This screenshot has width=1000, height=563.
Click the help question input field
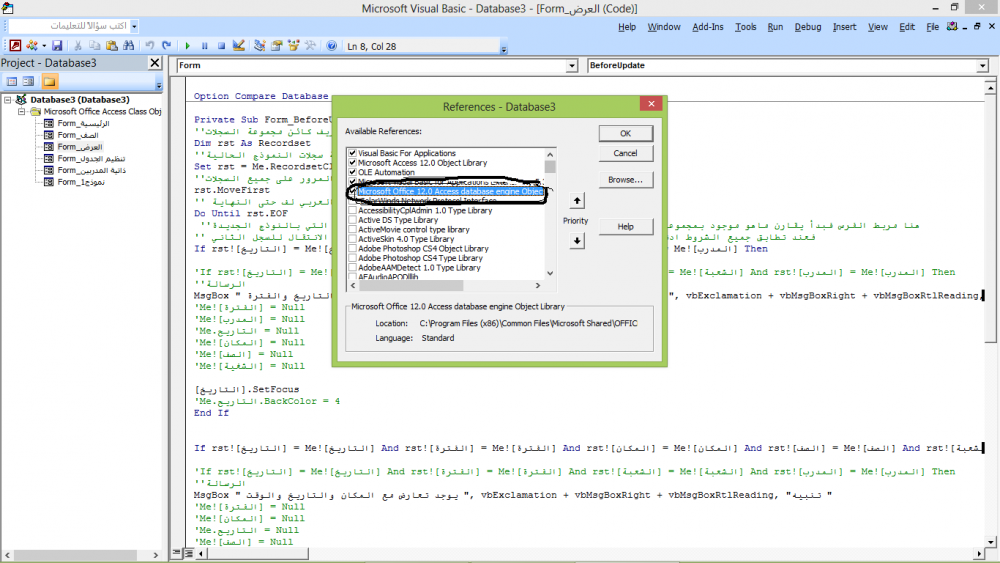(69, 26)
